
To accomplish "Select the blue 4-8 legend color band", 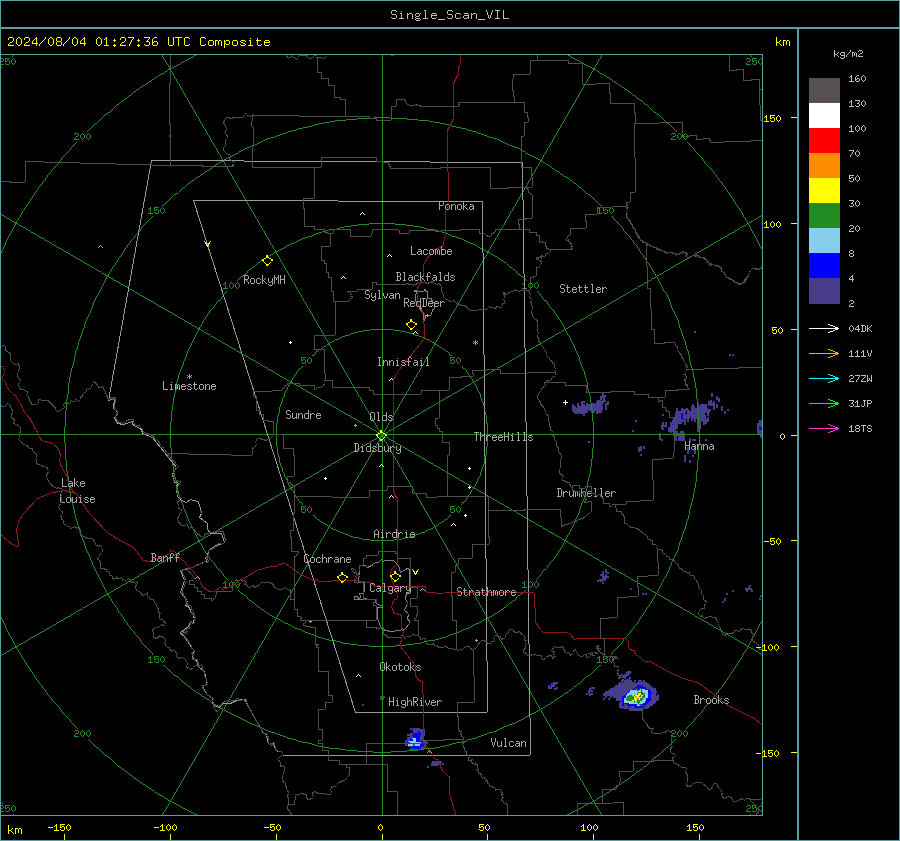I will [824, 265].
